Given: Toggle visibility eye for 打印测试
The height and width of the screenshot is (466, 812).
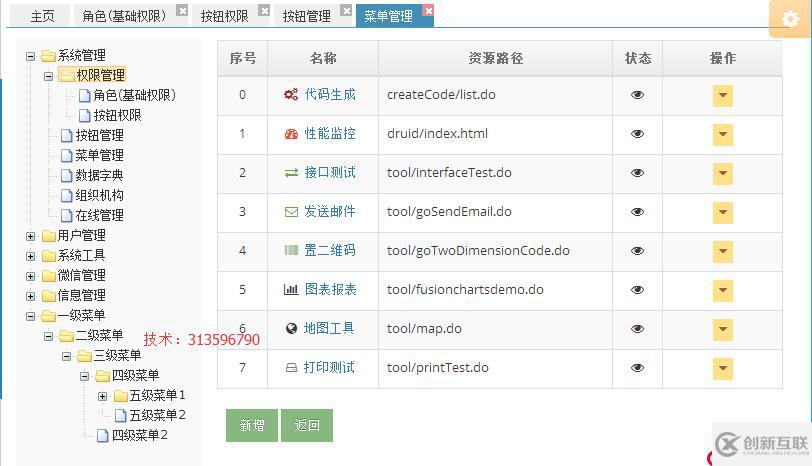Looking at the screenshot, I should coord(637,368).
